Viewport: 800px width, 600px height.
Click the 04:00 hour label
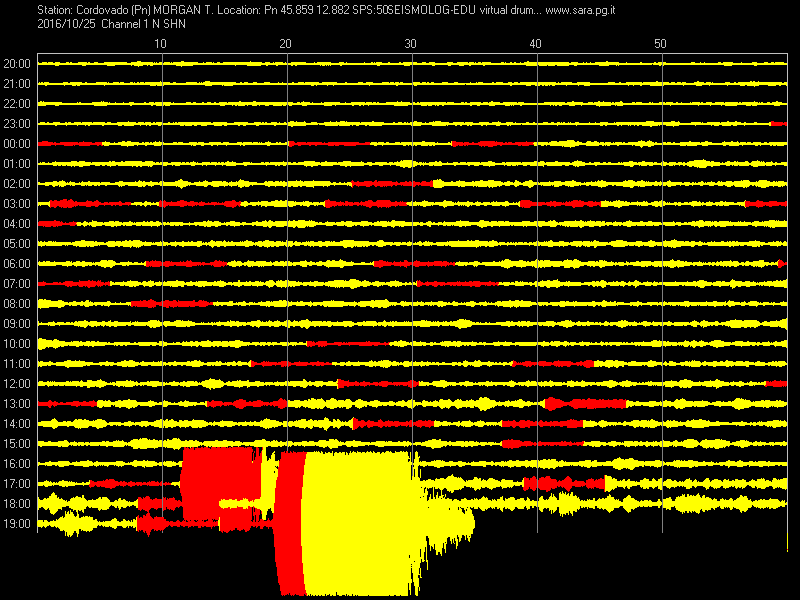(x=17, y=223)
